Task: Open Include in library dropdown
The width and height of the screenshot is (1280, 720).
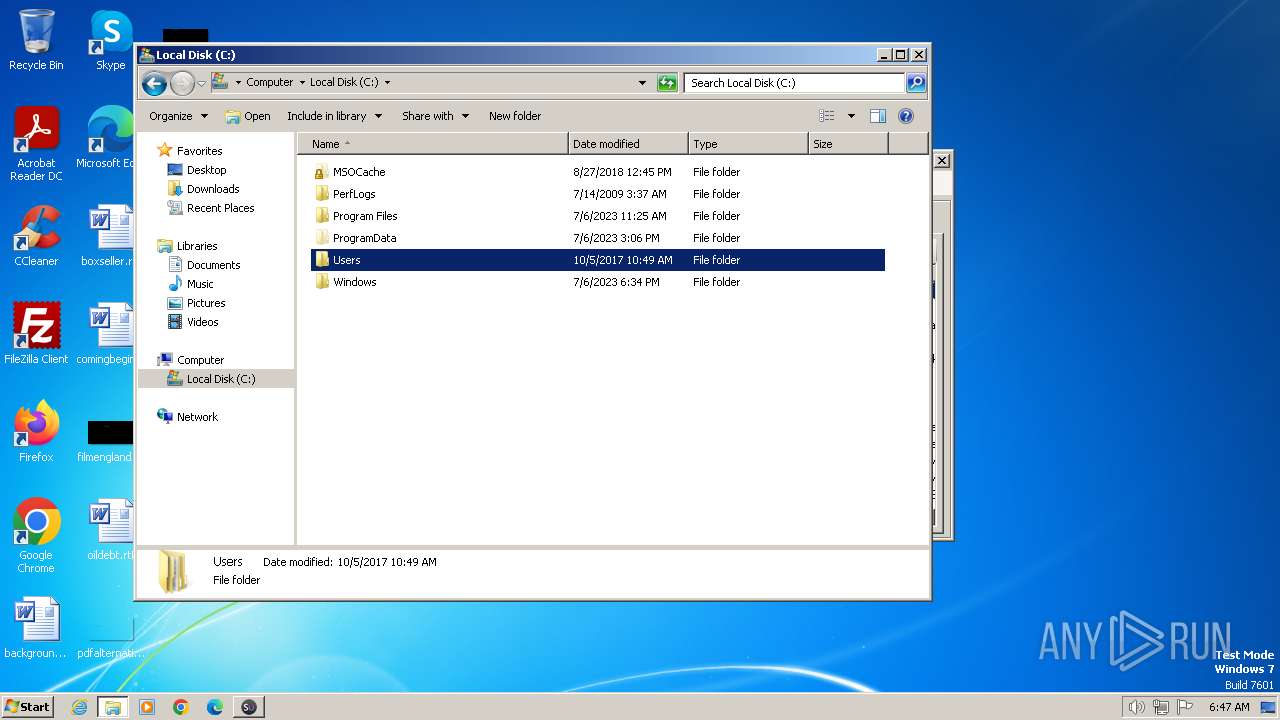Action: pos(334,116)
